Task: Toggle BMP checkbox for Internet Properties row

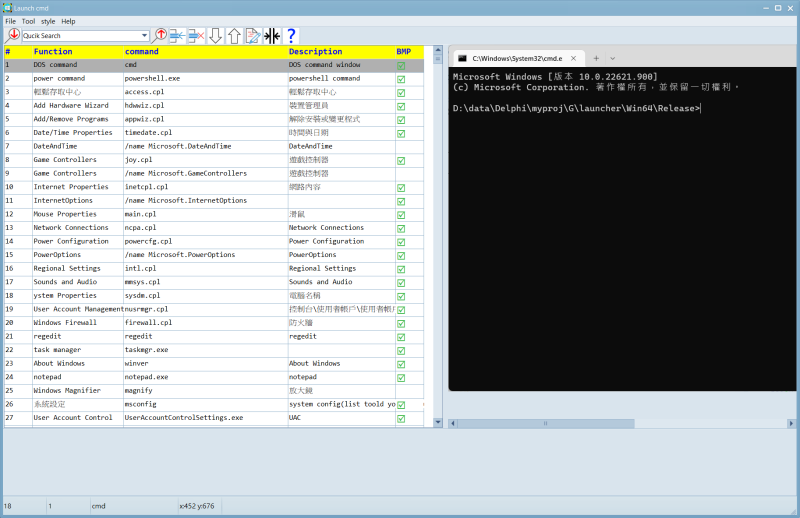Action: coord(401,187)
